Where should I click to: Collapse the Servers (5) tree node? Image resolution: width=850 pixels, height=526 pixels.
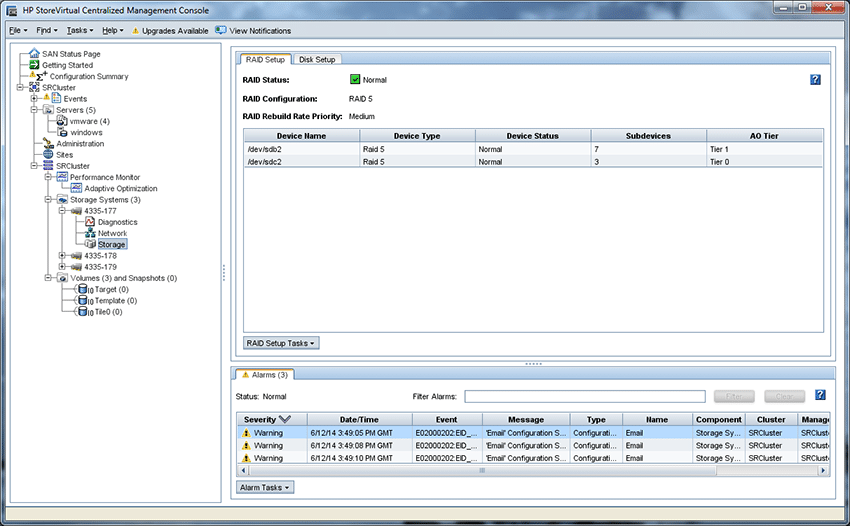pyautogui.click(x=34, y=110)
